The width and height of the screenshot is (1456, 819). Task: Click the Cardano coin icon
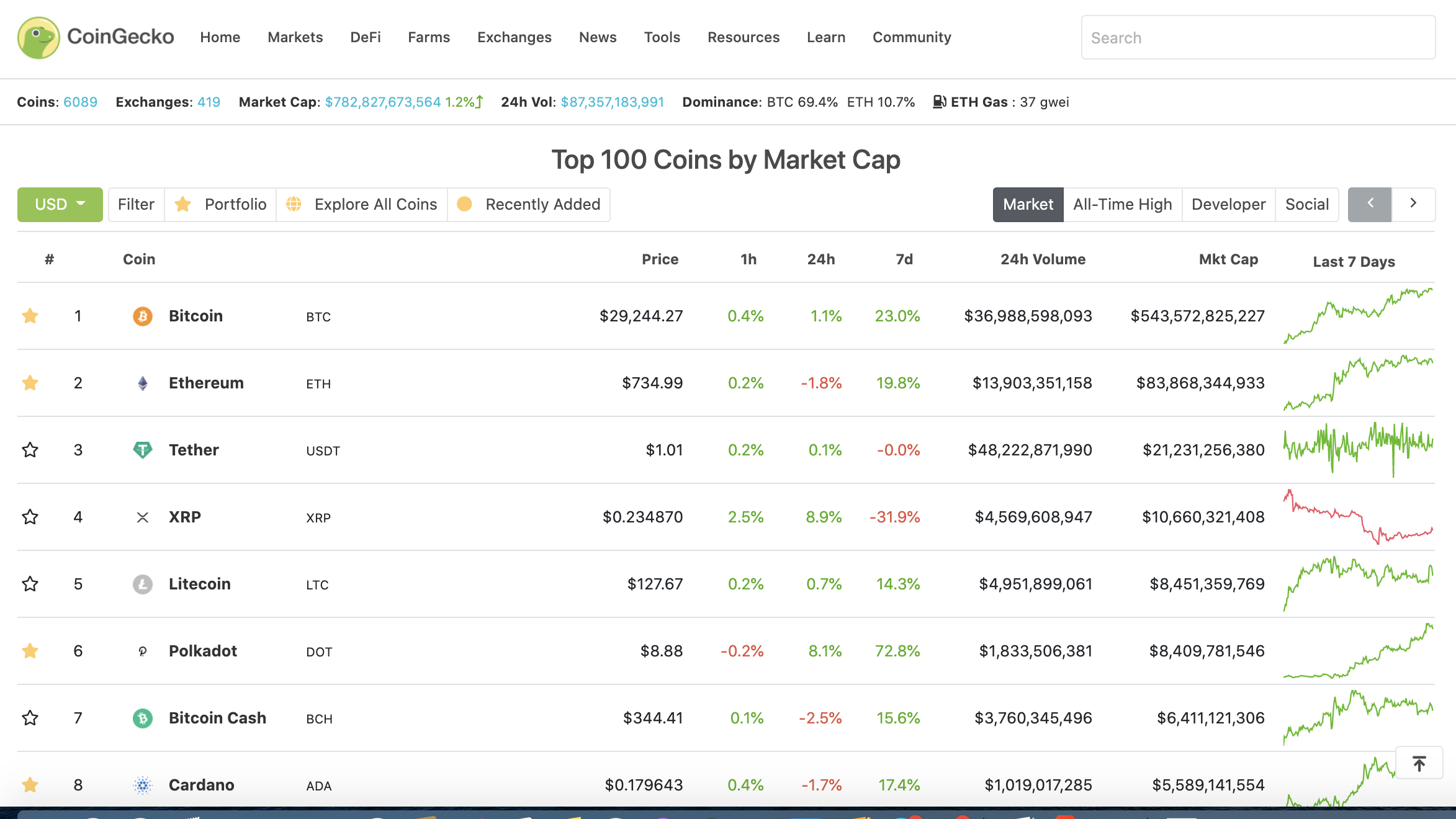click(x=143, y=785)
